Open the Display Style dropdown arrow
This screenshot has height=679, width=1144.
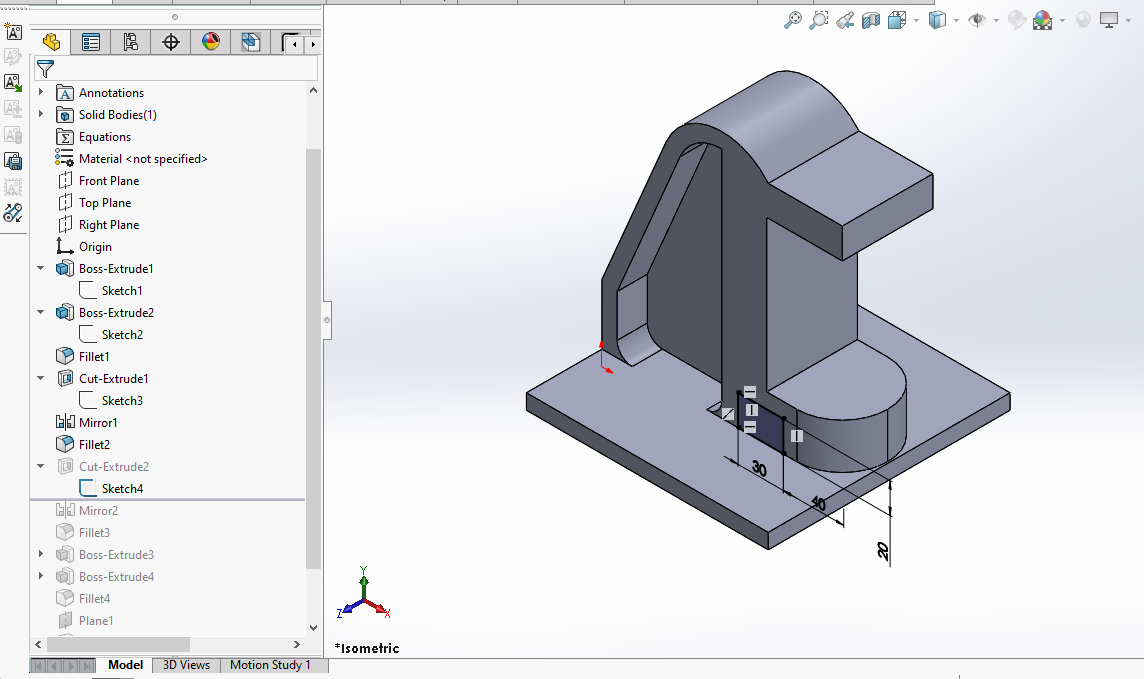tap(956, 20)
